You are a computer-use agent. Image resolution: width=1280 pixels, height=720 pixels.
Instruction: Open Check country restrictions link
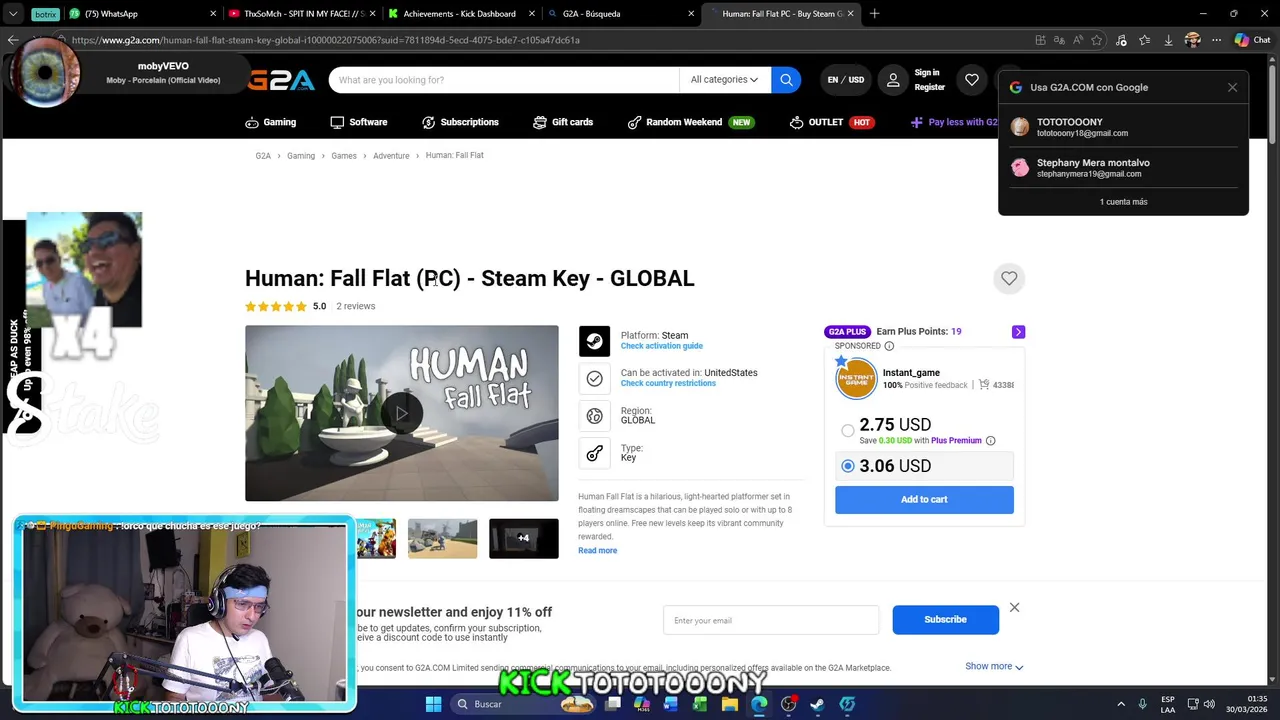tap(668, 383)
